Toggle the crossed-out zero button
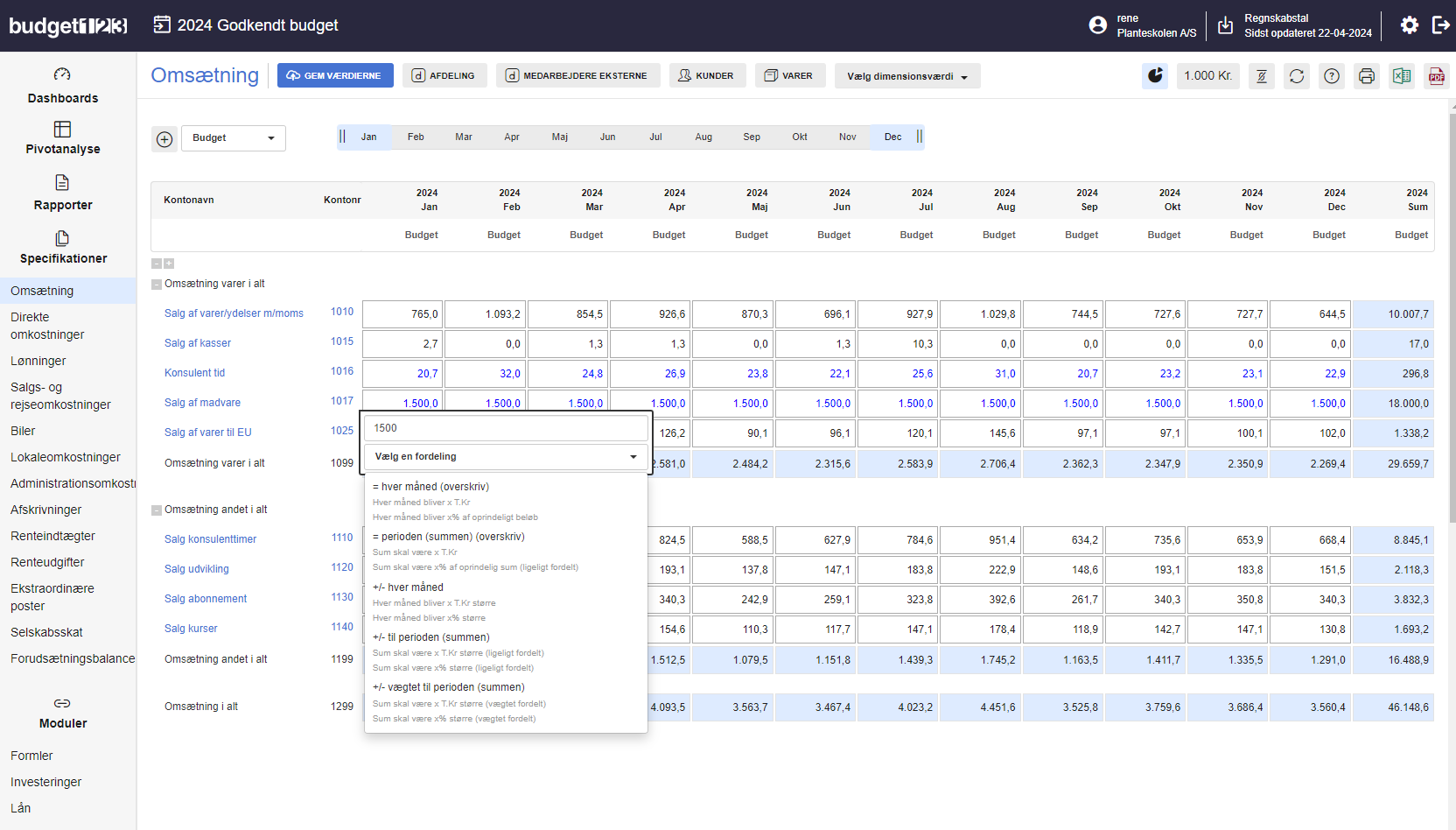The image size is (1456, 830). click(x=1262, y=76)
